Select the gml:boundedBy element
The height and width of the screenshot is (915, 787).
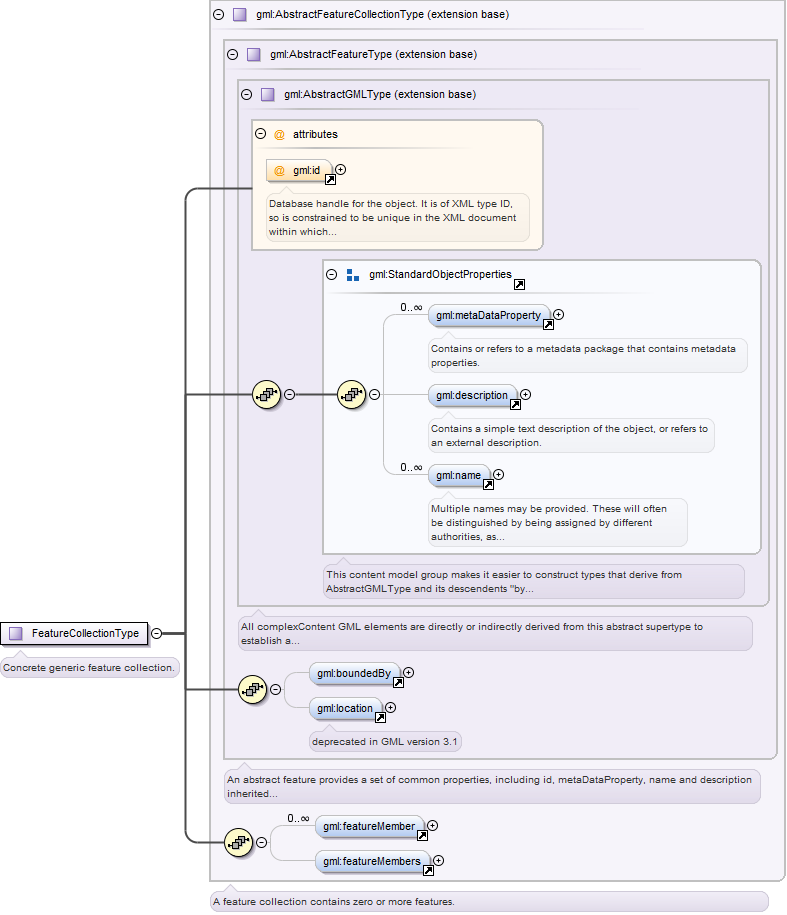click(355, 673)
